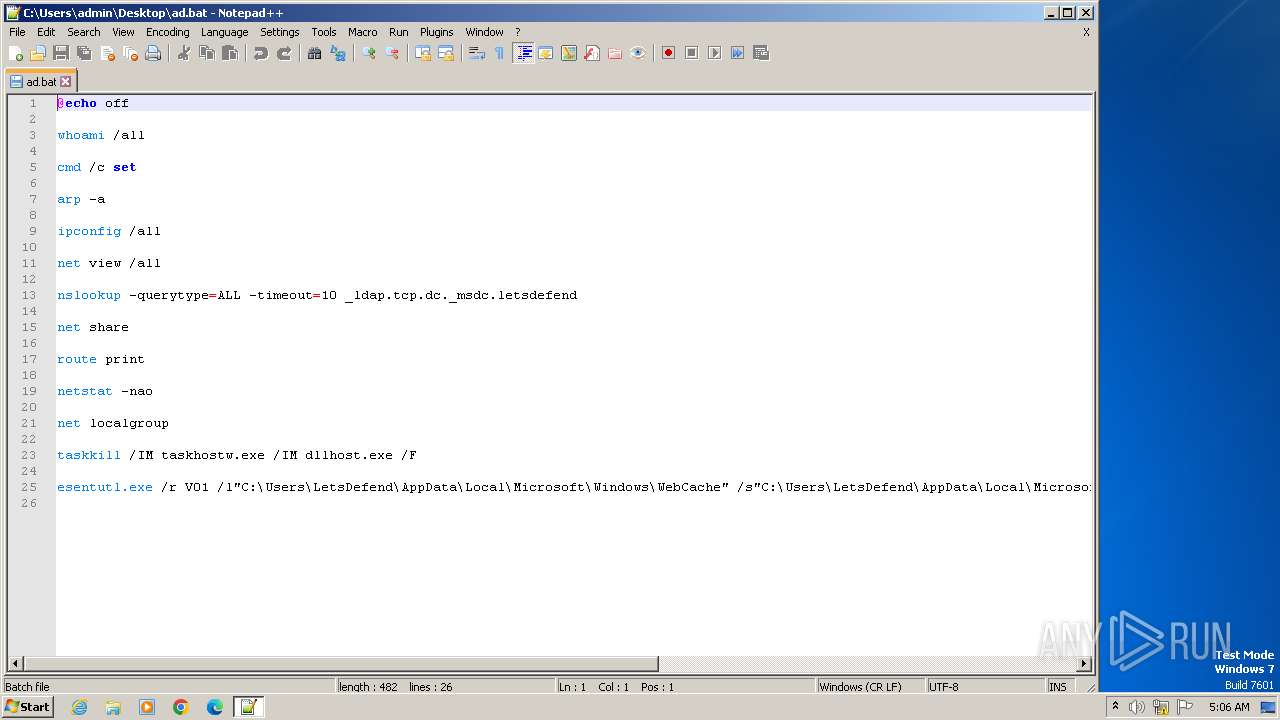Click the Close All toolbar icon
This screenshot has width=1280, height=720.
pos(130,53)
